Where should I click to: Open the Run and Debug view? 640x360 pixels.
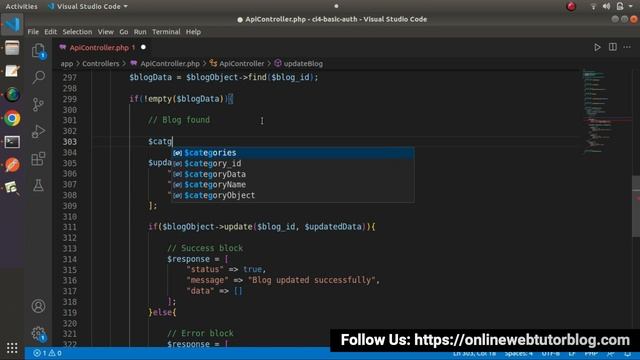click(x=38, y=131)
